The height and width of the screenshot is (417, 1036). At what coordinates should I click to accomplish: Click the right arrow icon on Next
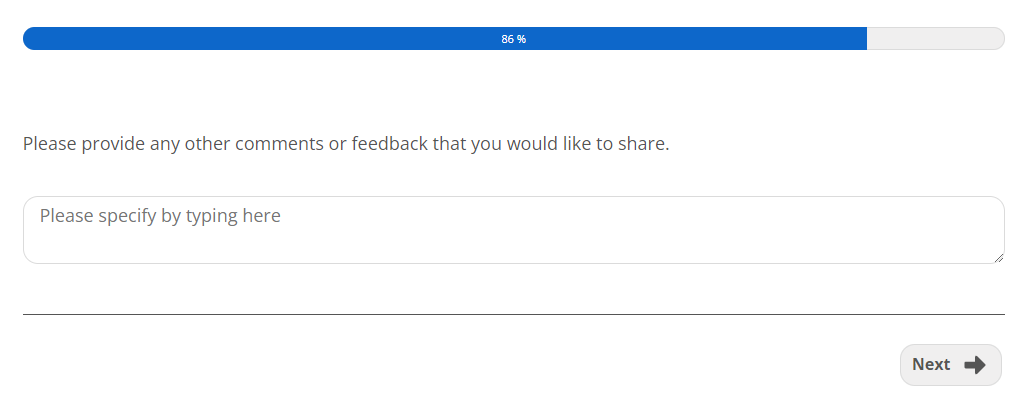974,365
